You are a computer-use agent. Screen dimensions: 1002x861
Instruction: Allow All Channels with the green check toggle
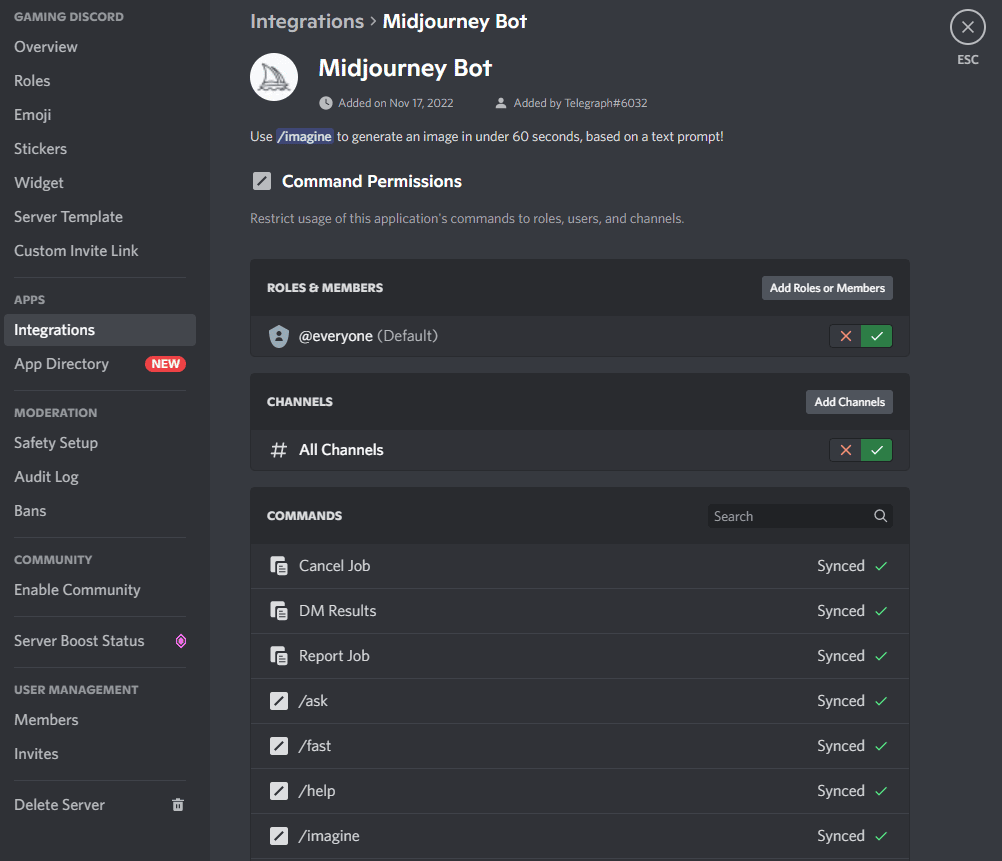tap(877, 450)
